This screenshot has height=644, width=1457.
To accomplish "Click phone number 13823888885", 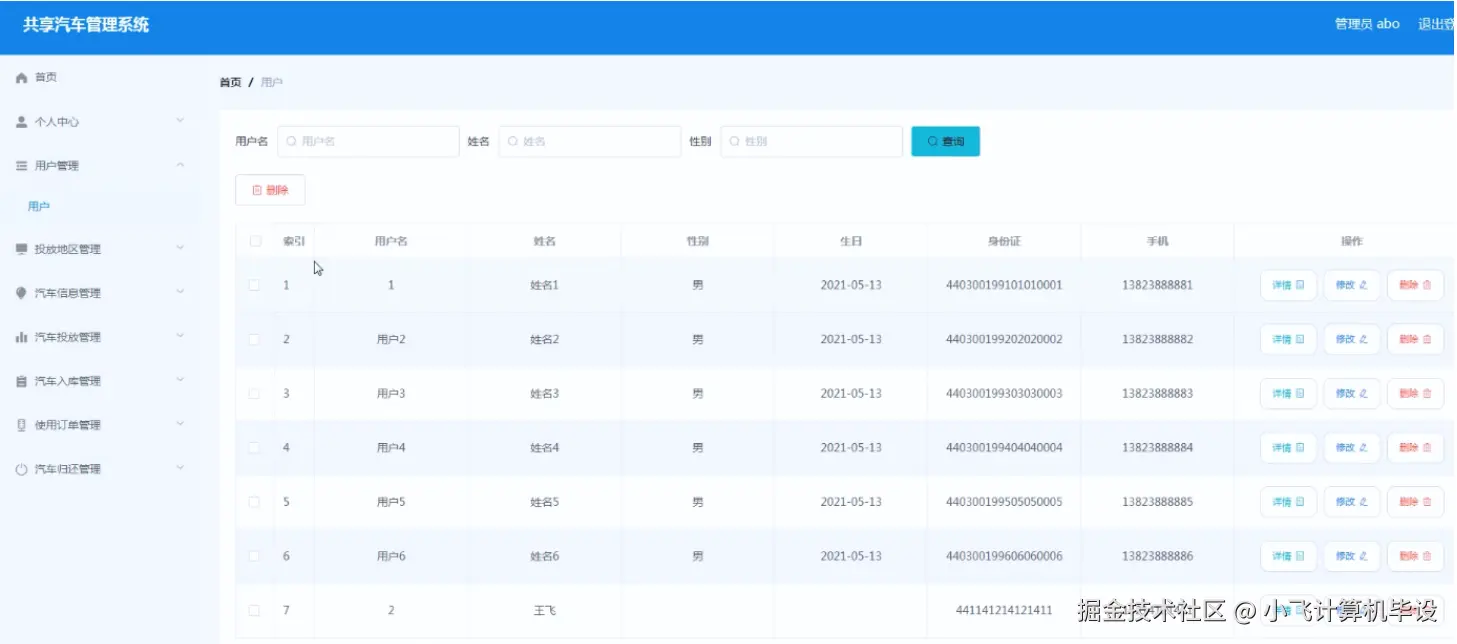I will [1157, 501].
